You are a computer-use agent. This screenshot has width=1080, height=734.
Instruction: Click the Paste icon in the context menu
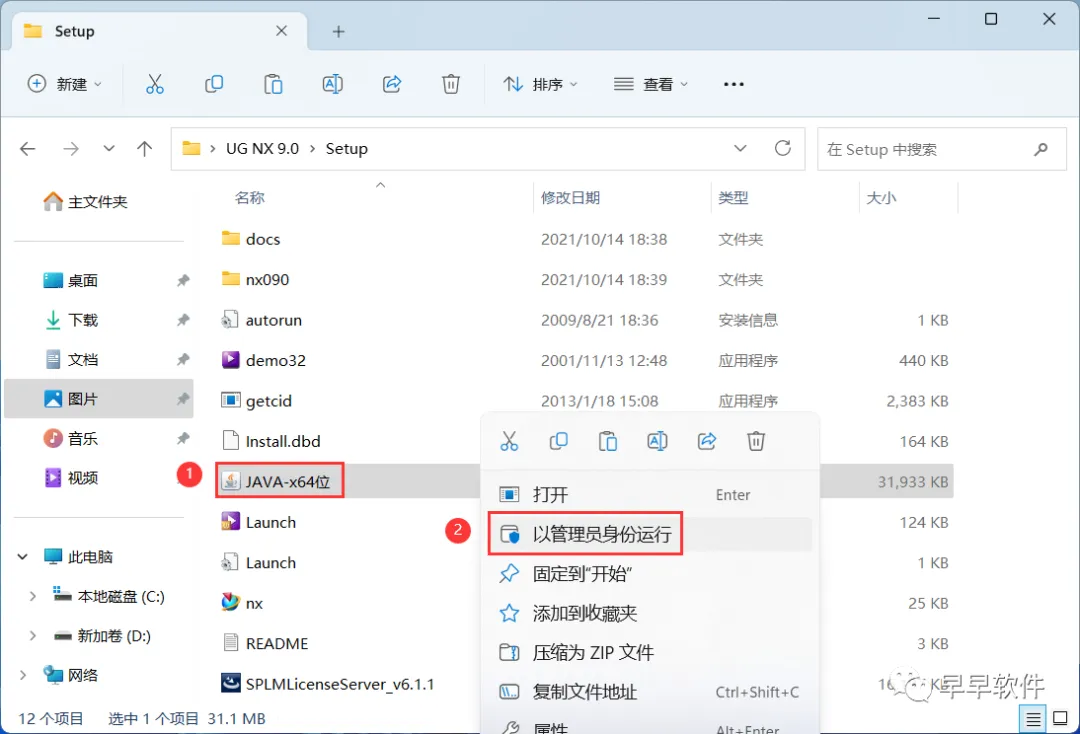[x=608, y=441]
